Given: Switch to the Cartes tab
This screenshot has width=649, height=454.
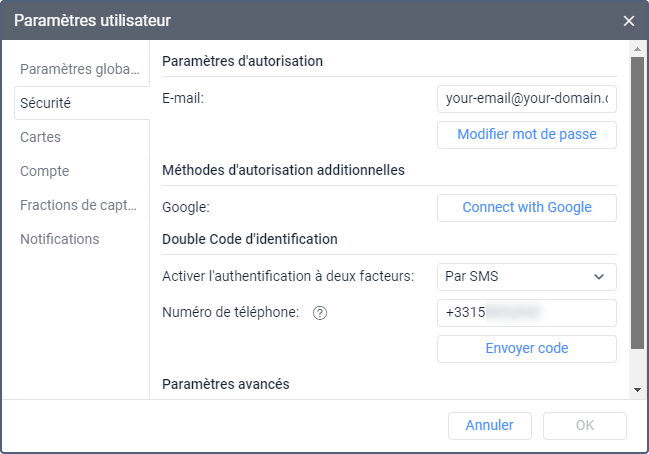Looking at the screenshot, I should click(82, 137).
